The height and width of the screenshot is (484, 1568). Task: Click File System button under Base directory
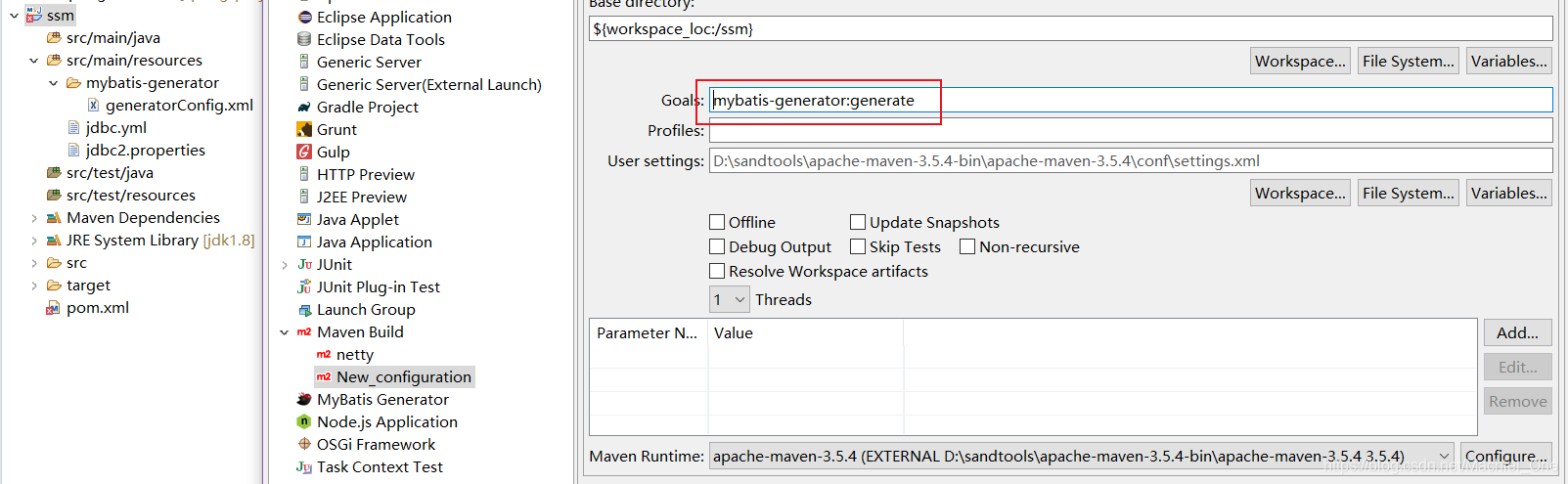(x=1409, y=61)
